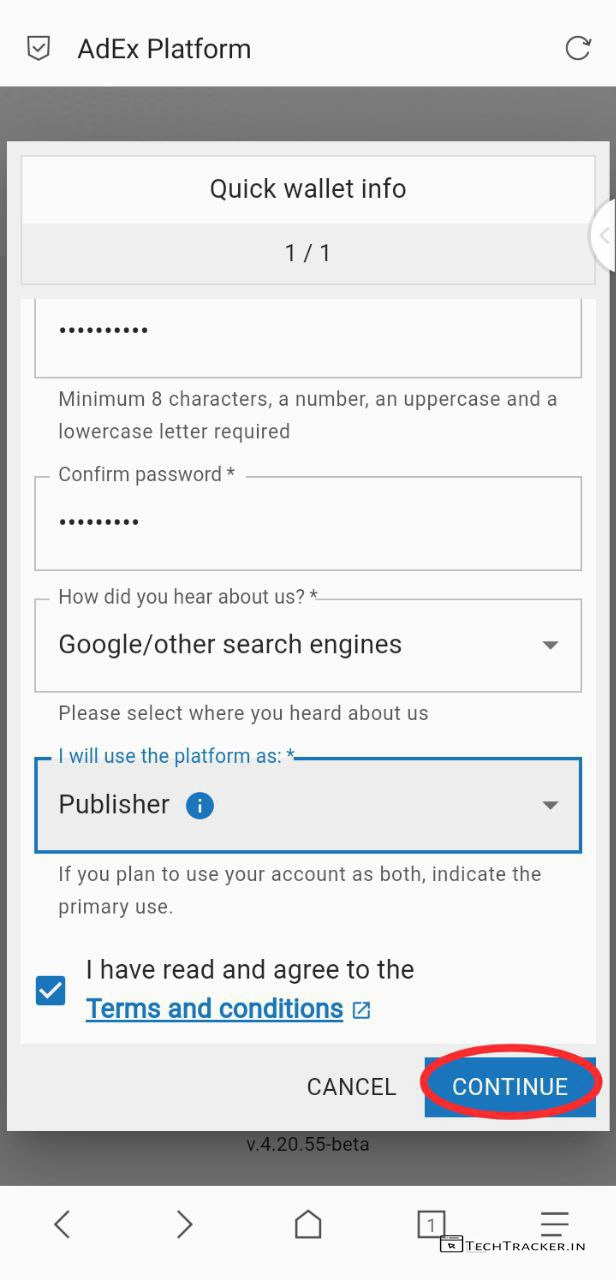Click into the password field
This screenshot has width=616, height=1280.
coord(308,332)
